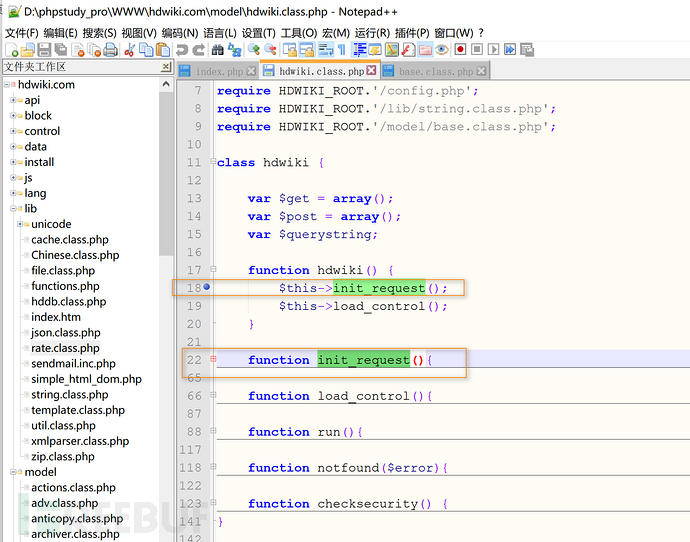690x542 pixels.
Task: Select rate.class.php in the file tree
Action: (65, 348)
